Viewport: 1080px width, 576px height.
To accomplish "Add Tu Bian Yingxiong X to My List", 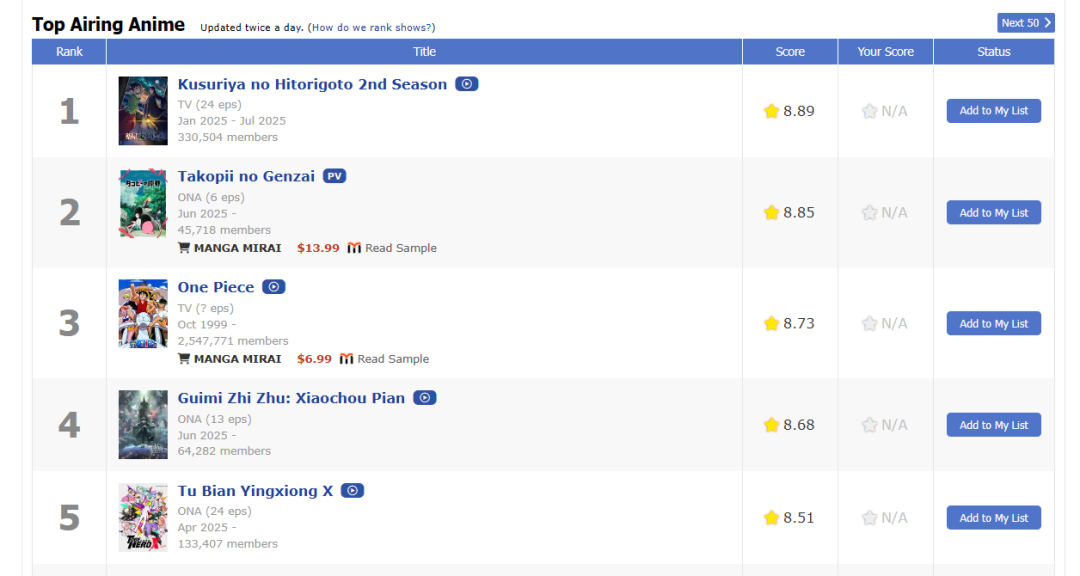I will (993, 518).
